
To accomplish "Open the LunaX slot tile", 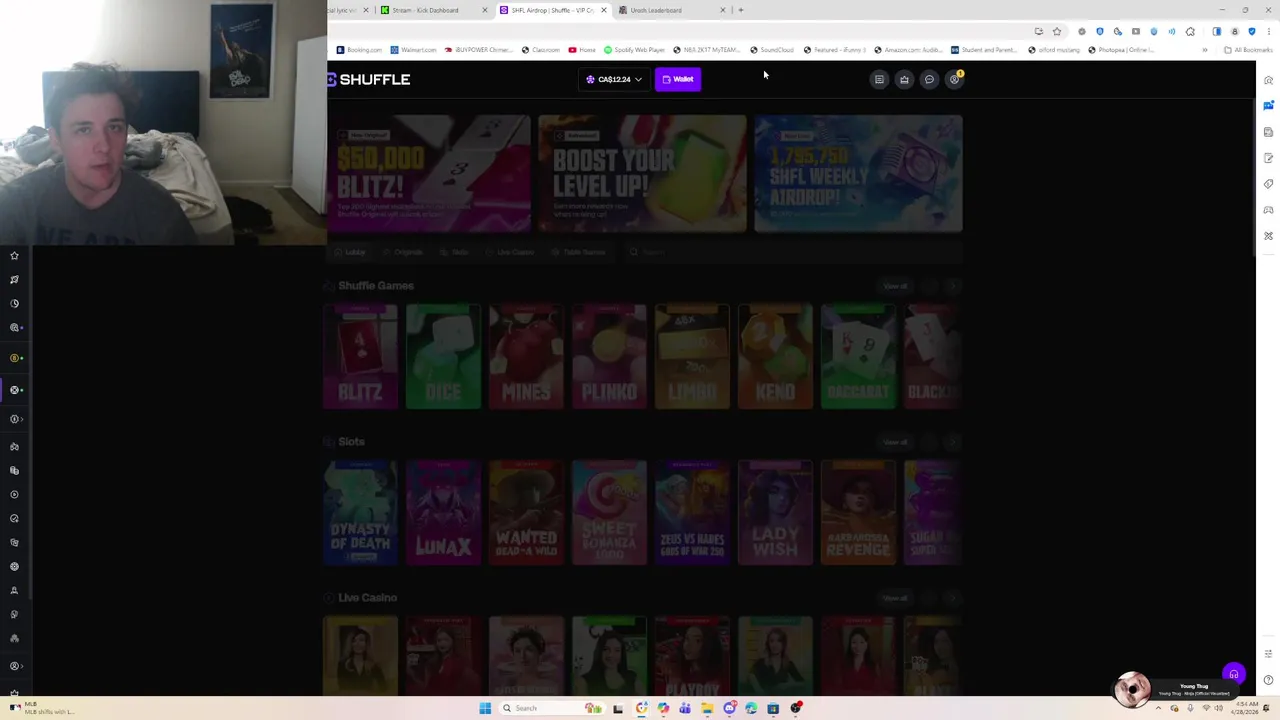I will click(443, 513).
